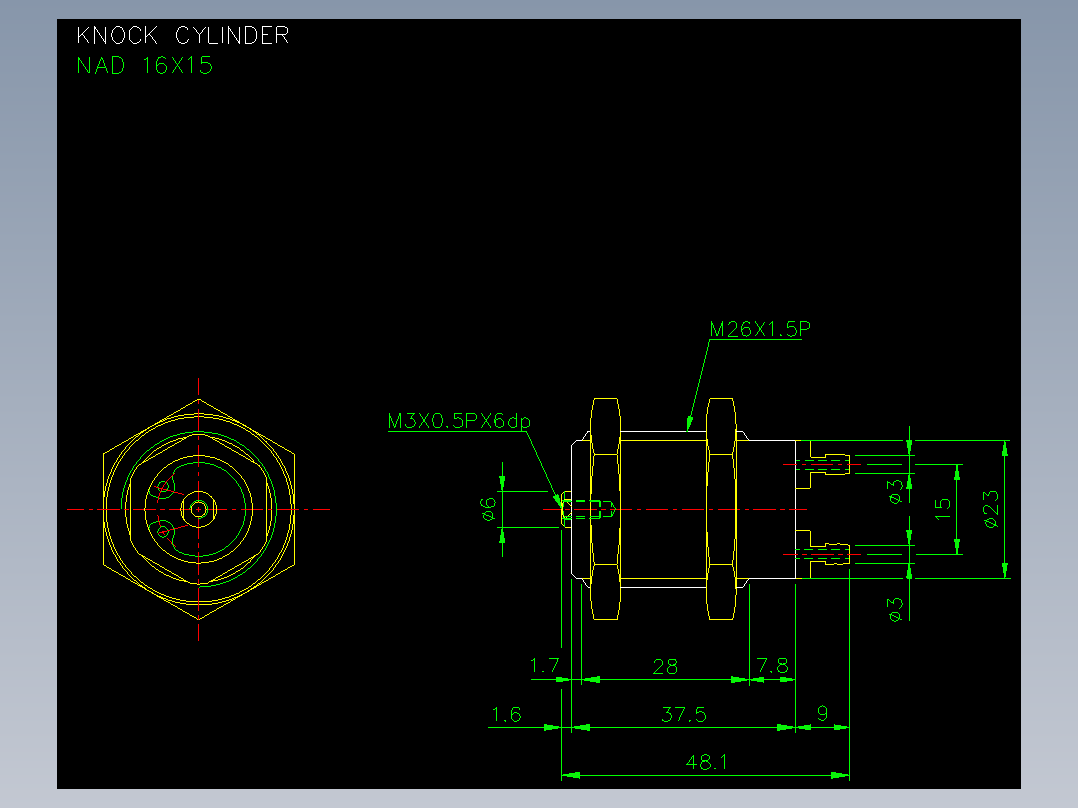Select the "1.7" dimension value
The height and width of the screenshot is (808, 1078).
click(544, 666)
